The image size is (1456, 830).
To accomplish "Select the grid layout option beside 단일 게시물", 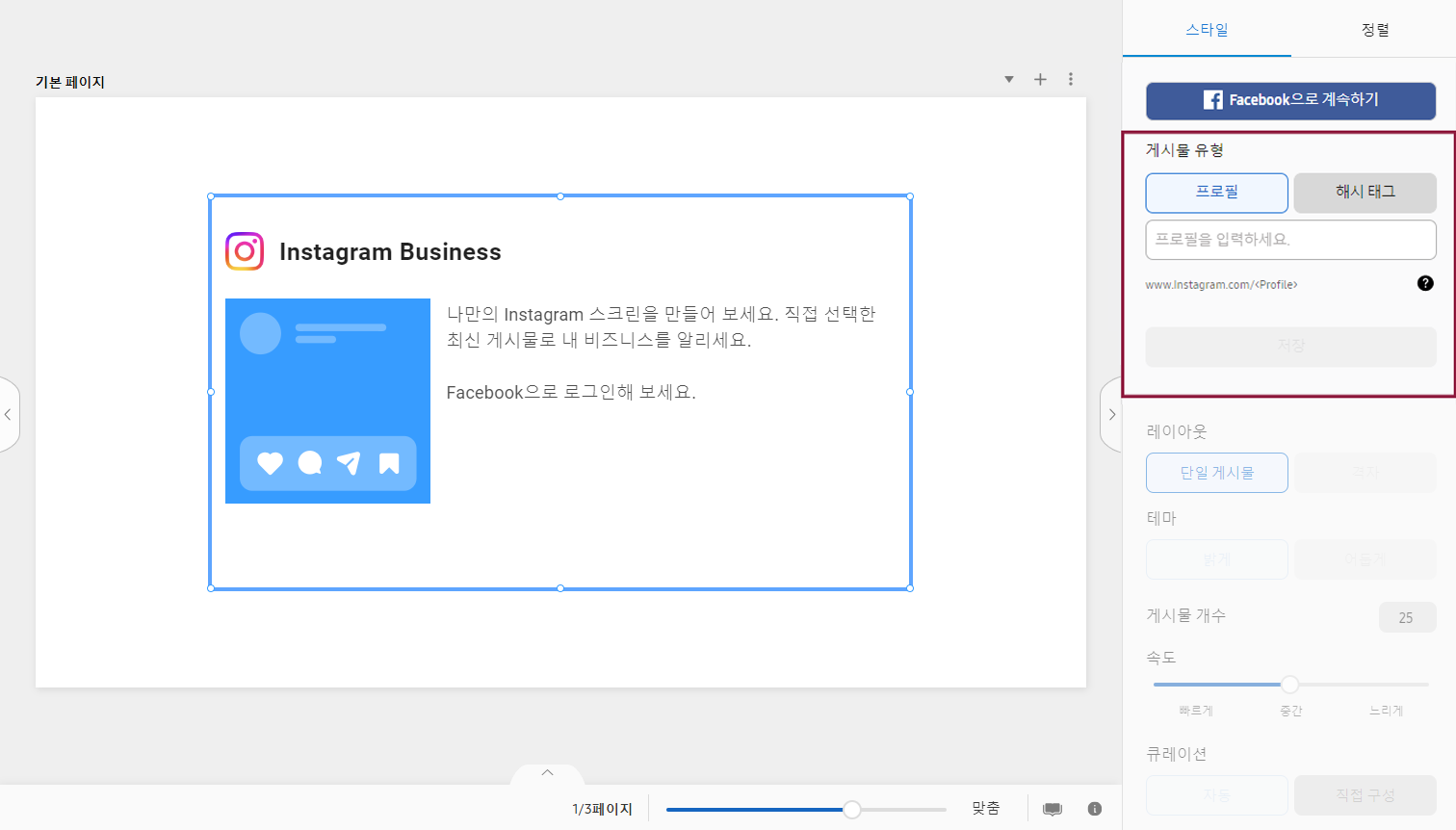I will (1365, 473).
